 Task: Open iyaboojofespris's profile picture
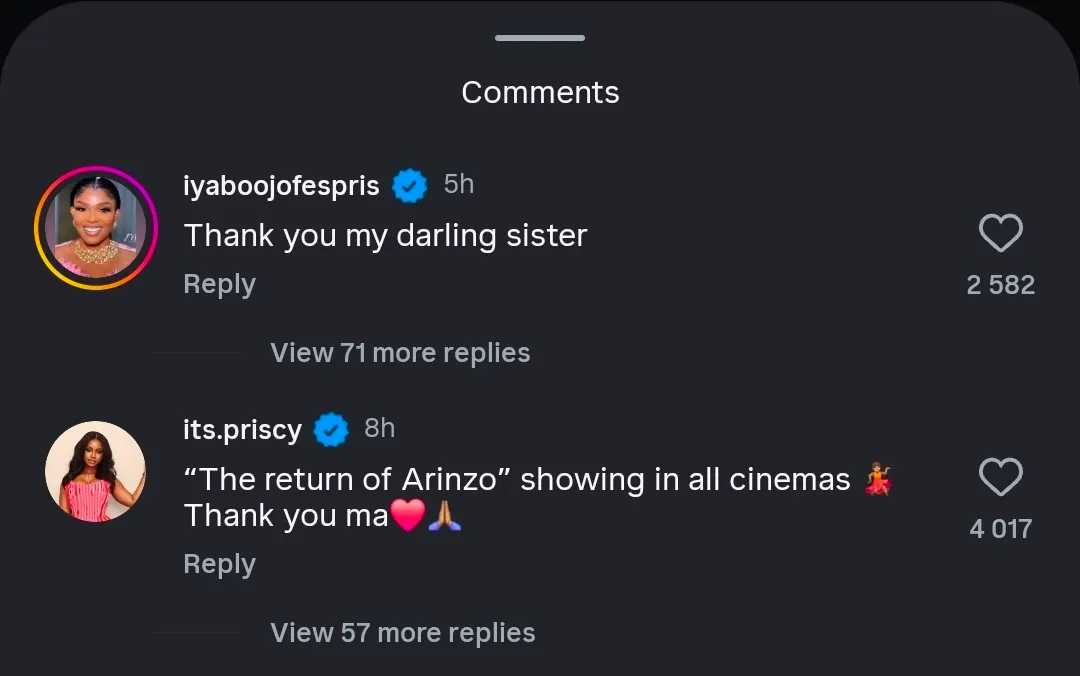(96, 228)
